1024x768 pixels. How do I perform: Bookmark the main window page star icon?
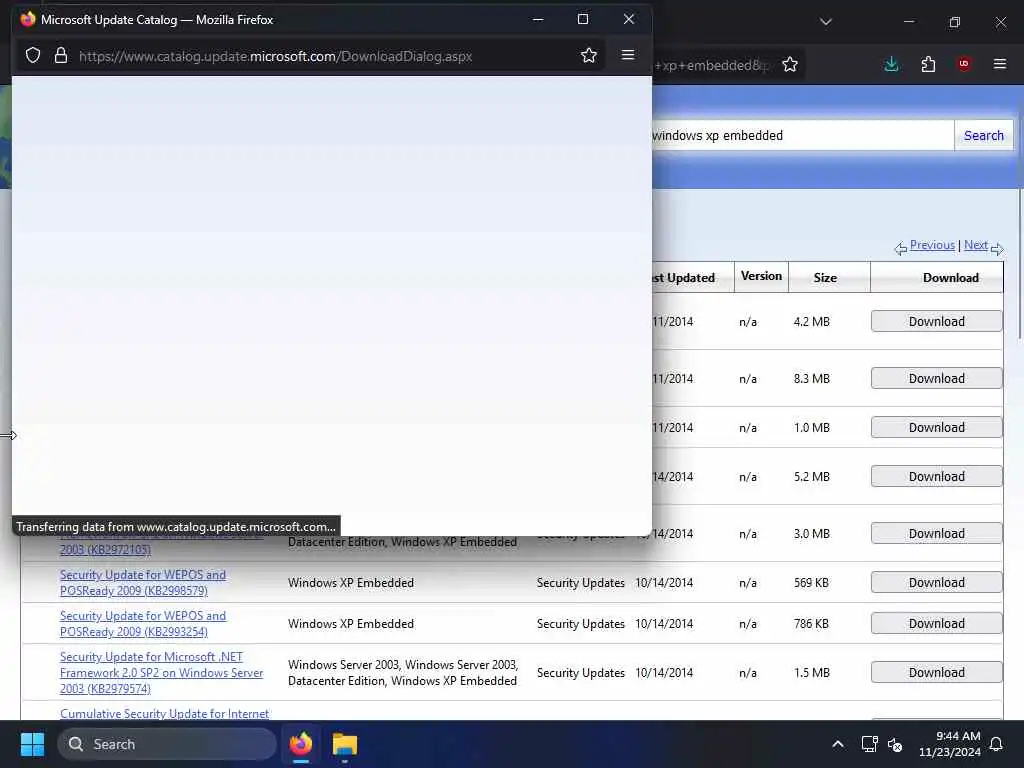coord(790,64)
